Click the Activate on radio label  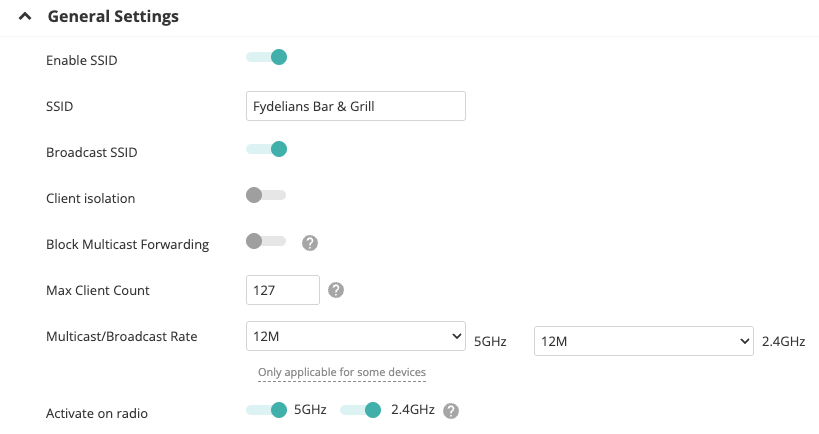coord(90,413)
